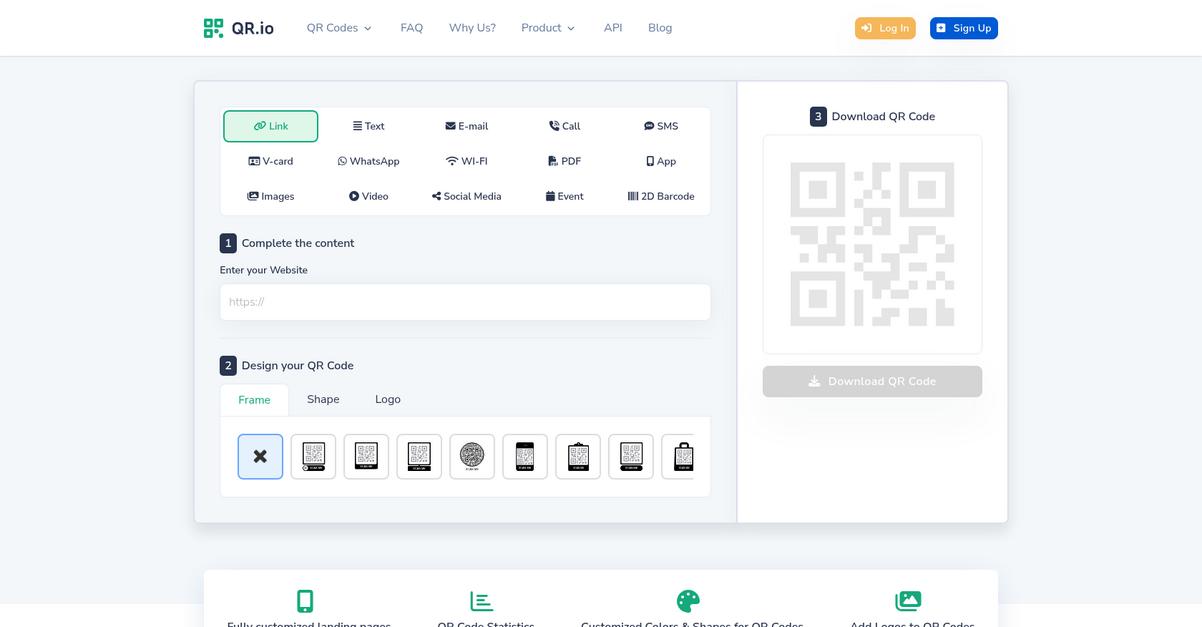Viewport: 1202px width, 627px height.
Task: Click the Add Logos images icon
Action: [908, 601]
